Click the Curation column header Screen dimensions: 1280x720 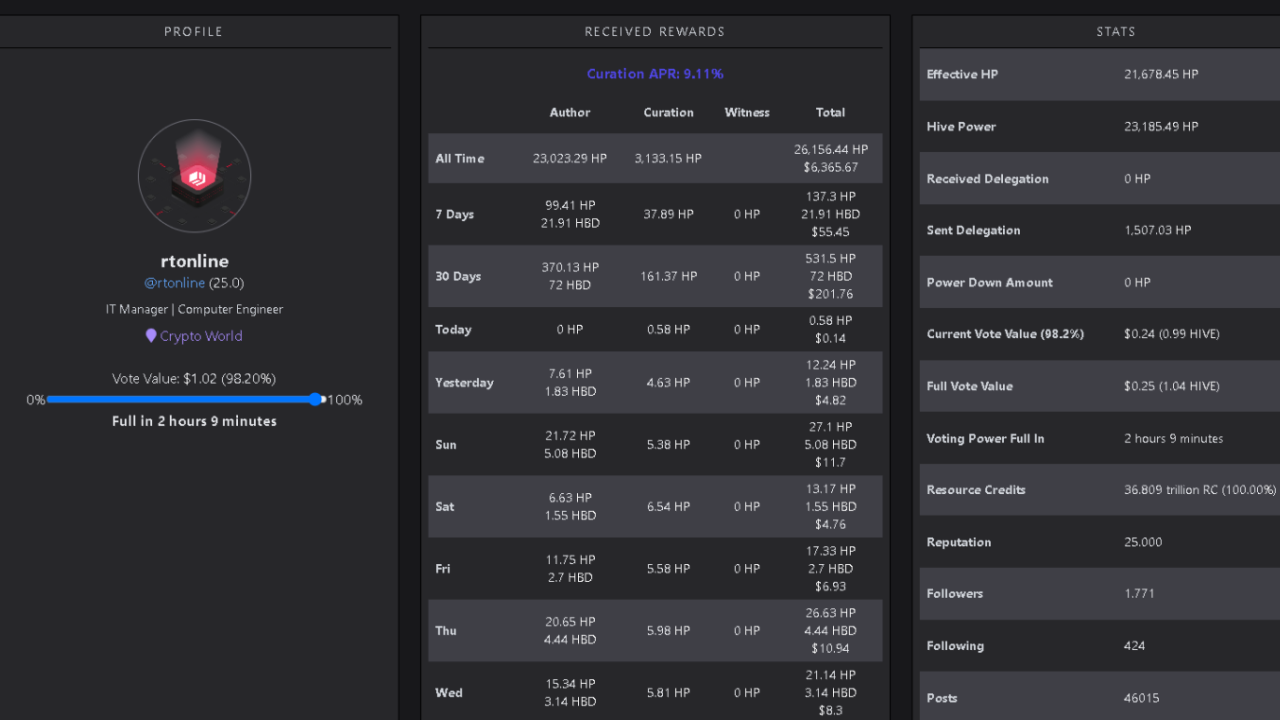click(669, 113)
